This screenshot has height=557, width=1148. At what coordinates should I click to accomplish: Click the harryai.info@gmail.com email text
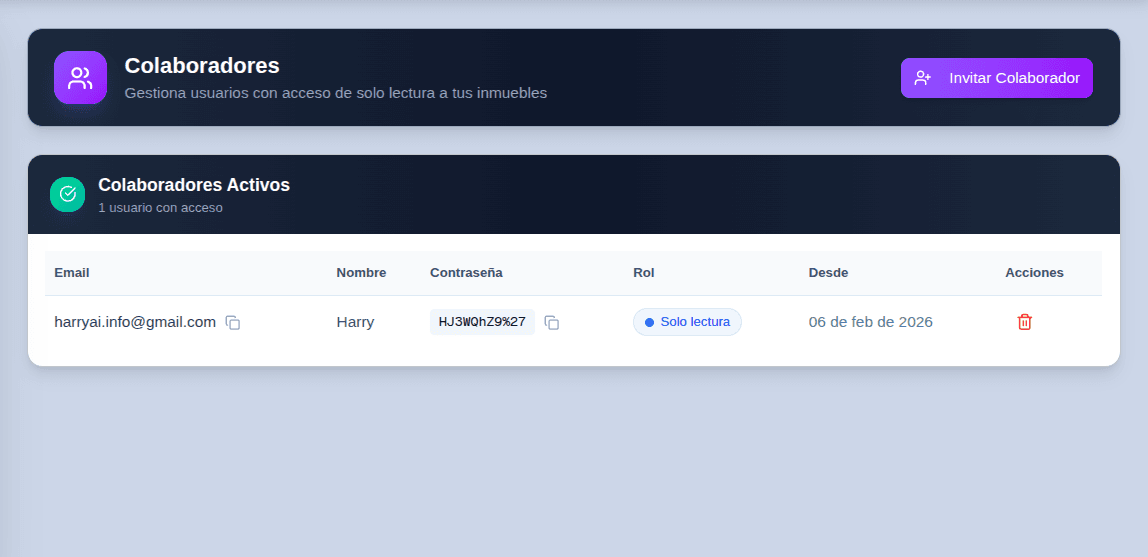point(135,322)
